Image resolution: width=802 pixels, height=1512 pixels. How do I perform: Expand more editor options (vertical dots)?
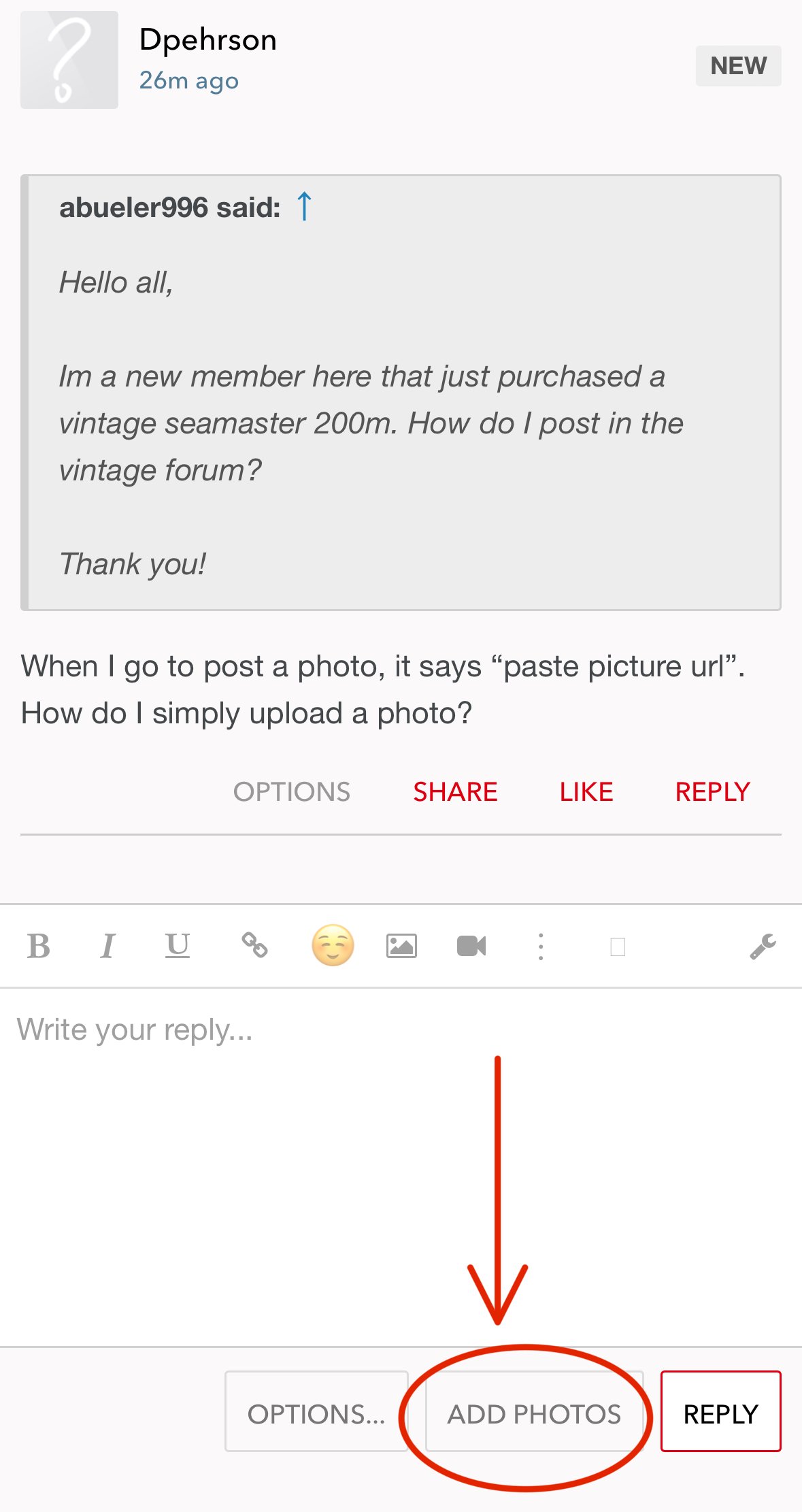click(x=541, y=947)
